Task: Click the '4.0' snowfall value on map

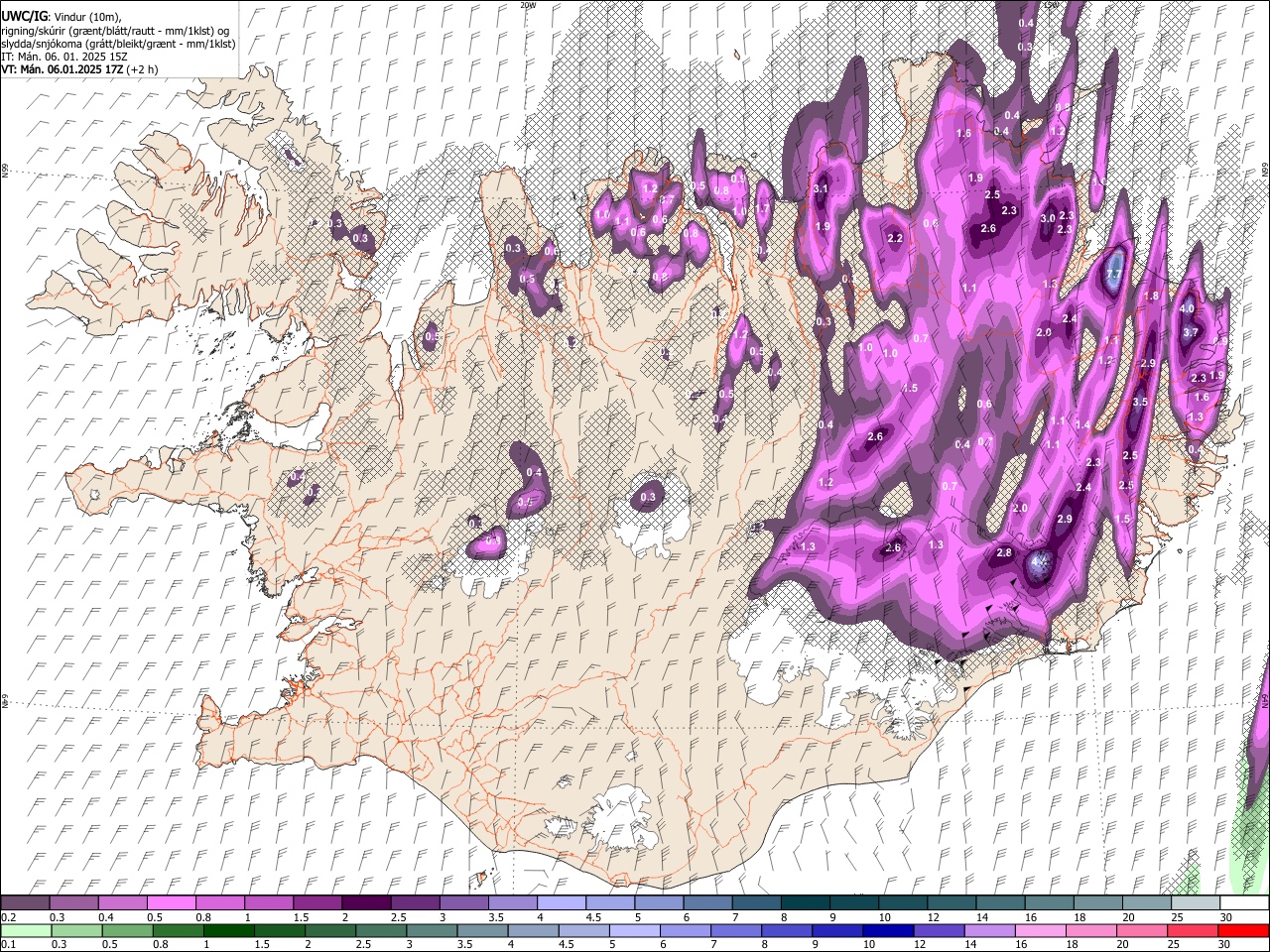Action: [1187, 308]
